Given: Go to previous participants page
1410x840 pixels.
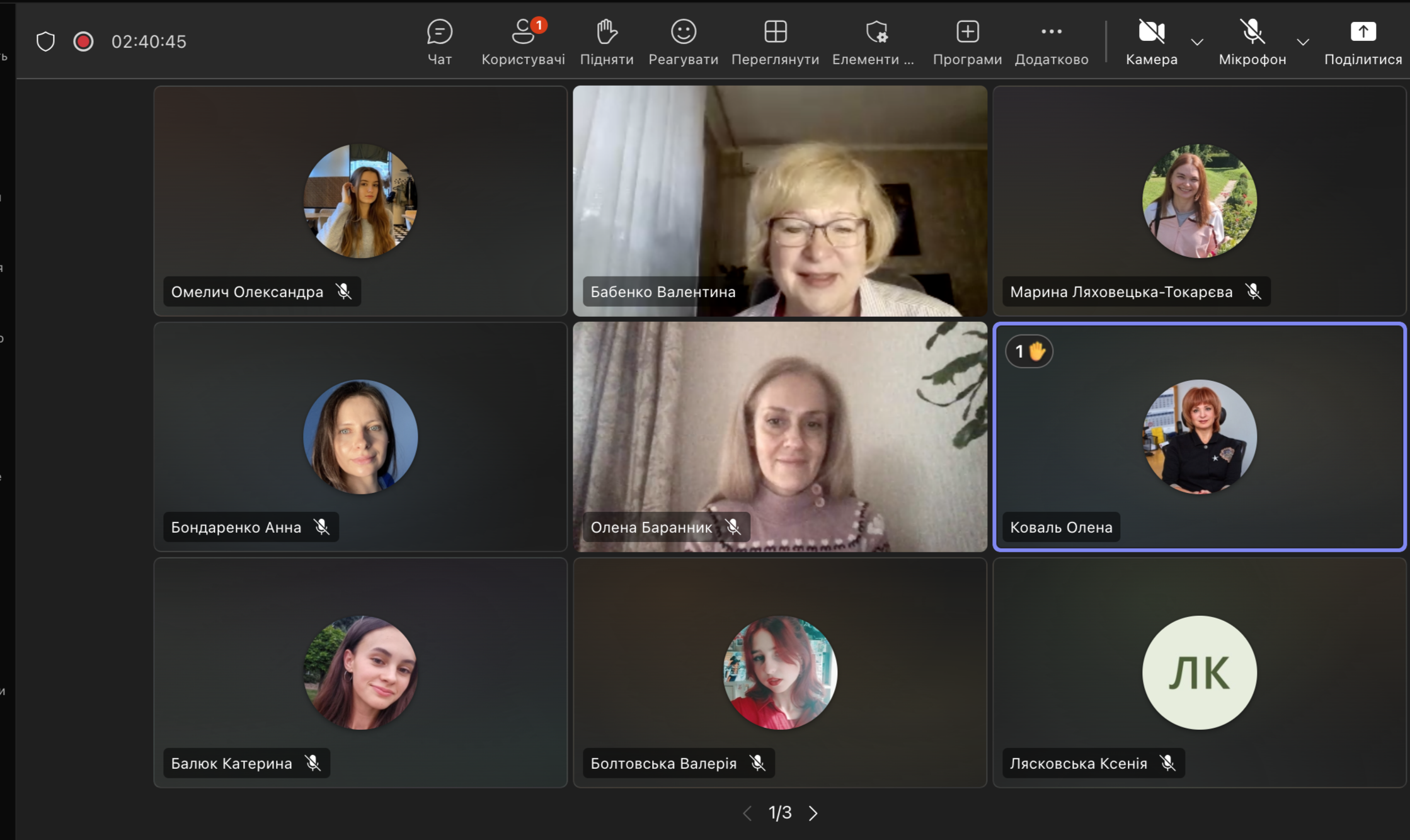Looking at the screenshot, I should [x=747, y=813].
